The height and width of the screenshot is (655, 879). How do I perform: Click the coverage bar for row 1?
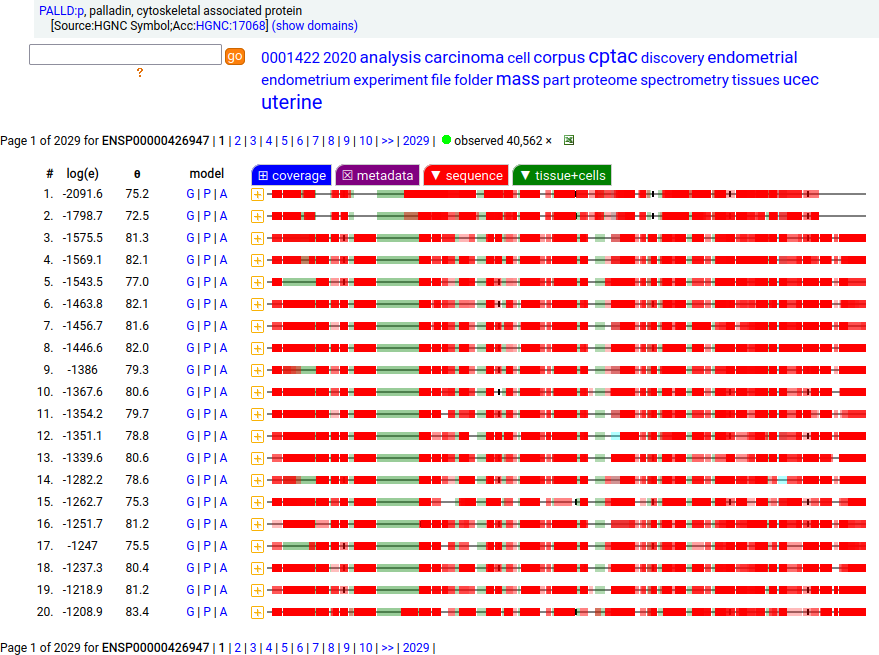[566, 194]
